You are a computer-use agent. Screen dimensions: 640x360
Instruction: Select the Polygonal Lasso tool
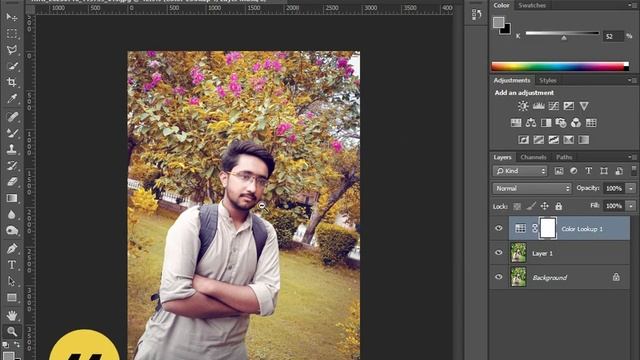click(x=12, y=50)
